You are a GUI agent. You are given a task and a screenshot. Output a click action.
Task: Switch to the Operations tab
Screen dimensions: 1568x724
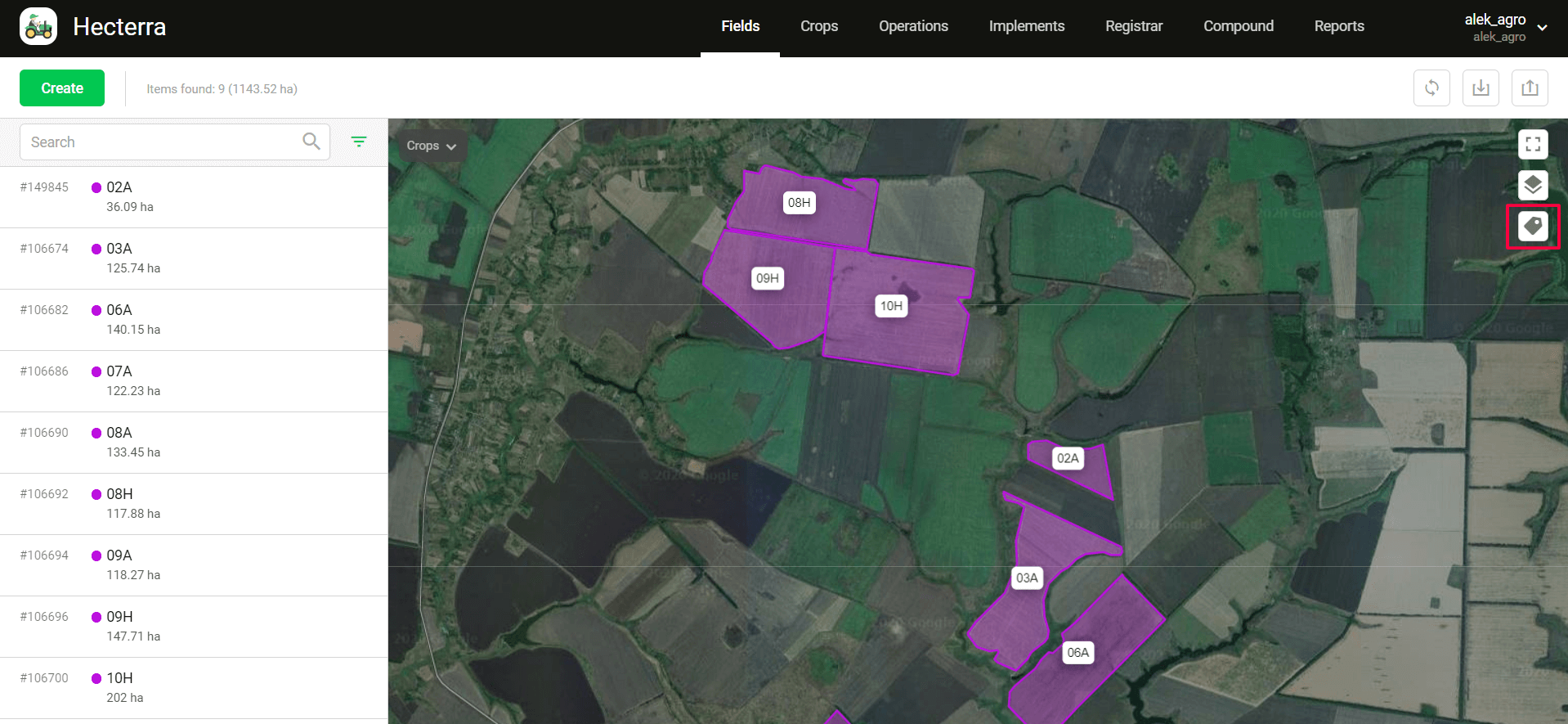tap(913, 26)
